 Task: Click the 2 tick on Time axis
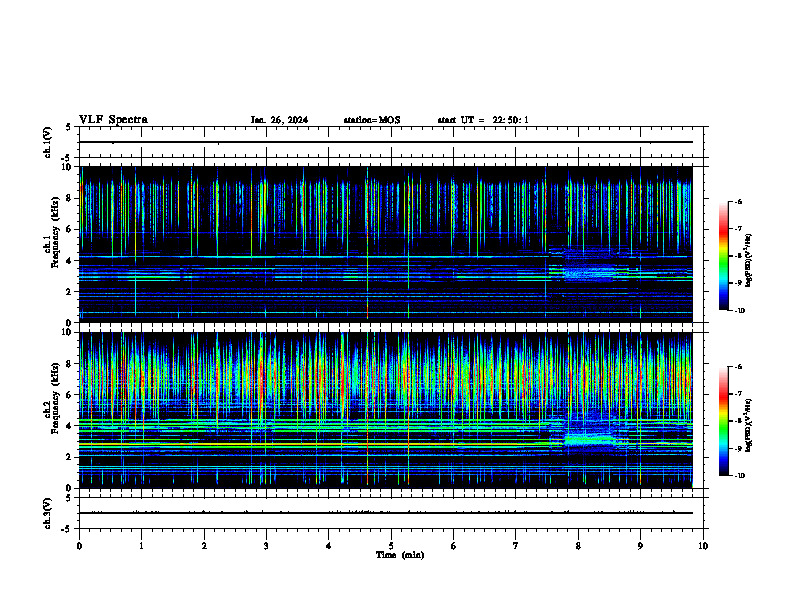[204, 546]
